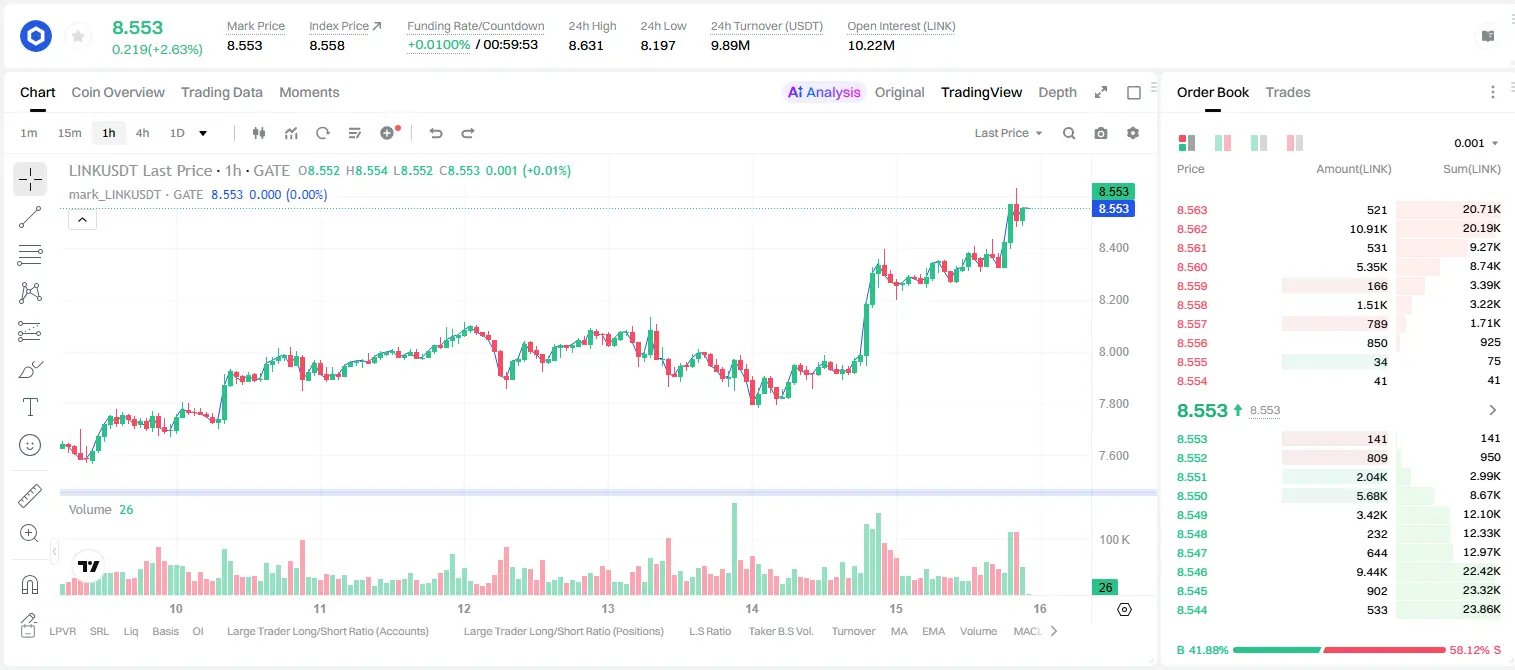Click the chart screenshot camera icon
This screenshot has width=1515, height=670.
pos(1101,133)
